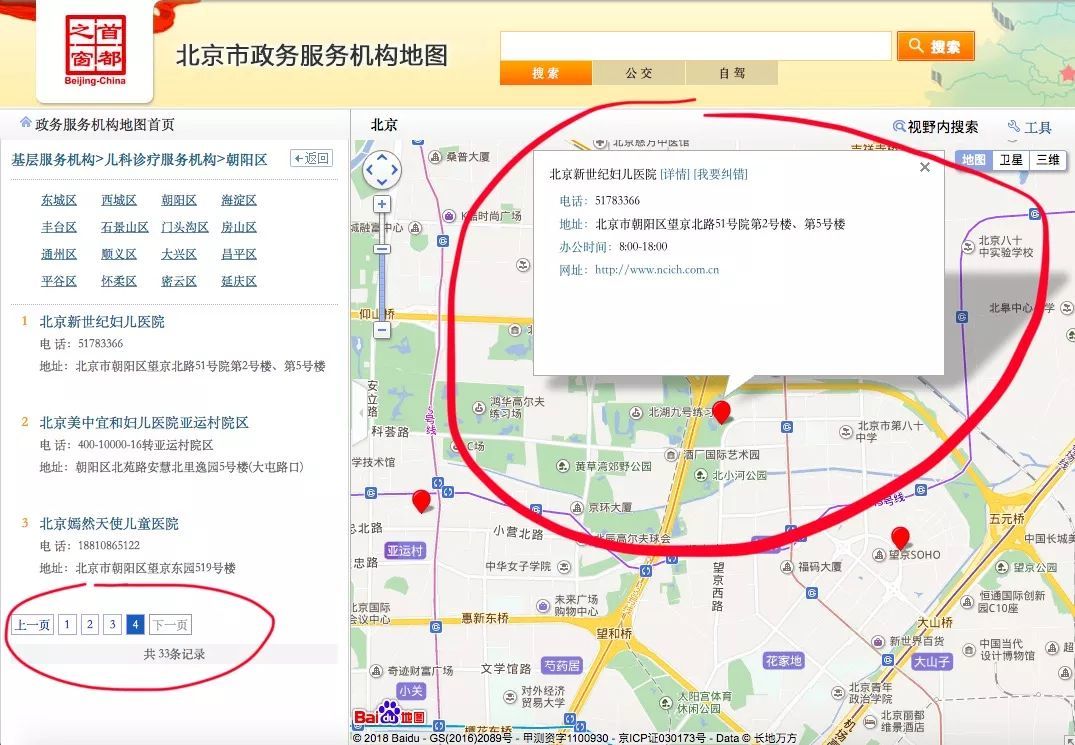Viewport: 1075px width, 745px height.
Task: Go to page 3 of results
Action: pos(112,625)
